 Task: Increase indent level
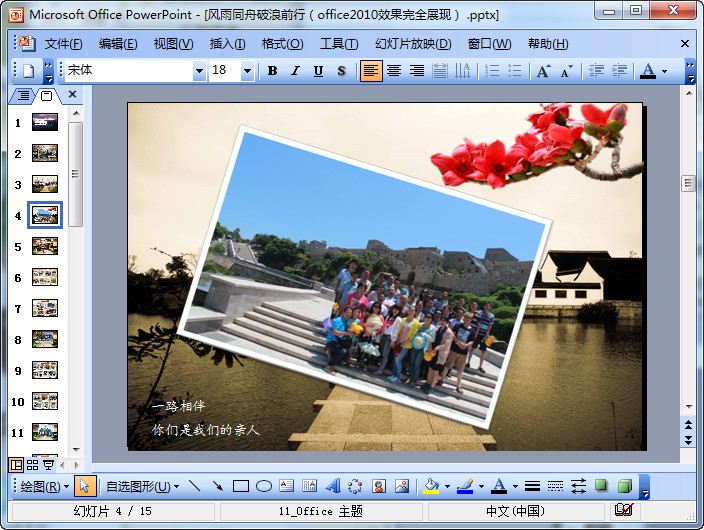pos(620,71)
